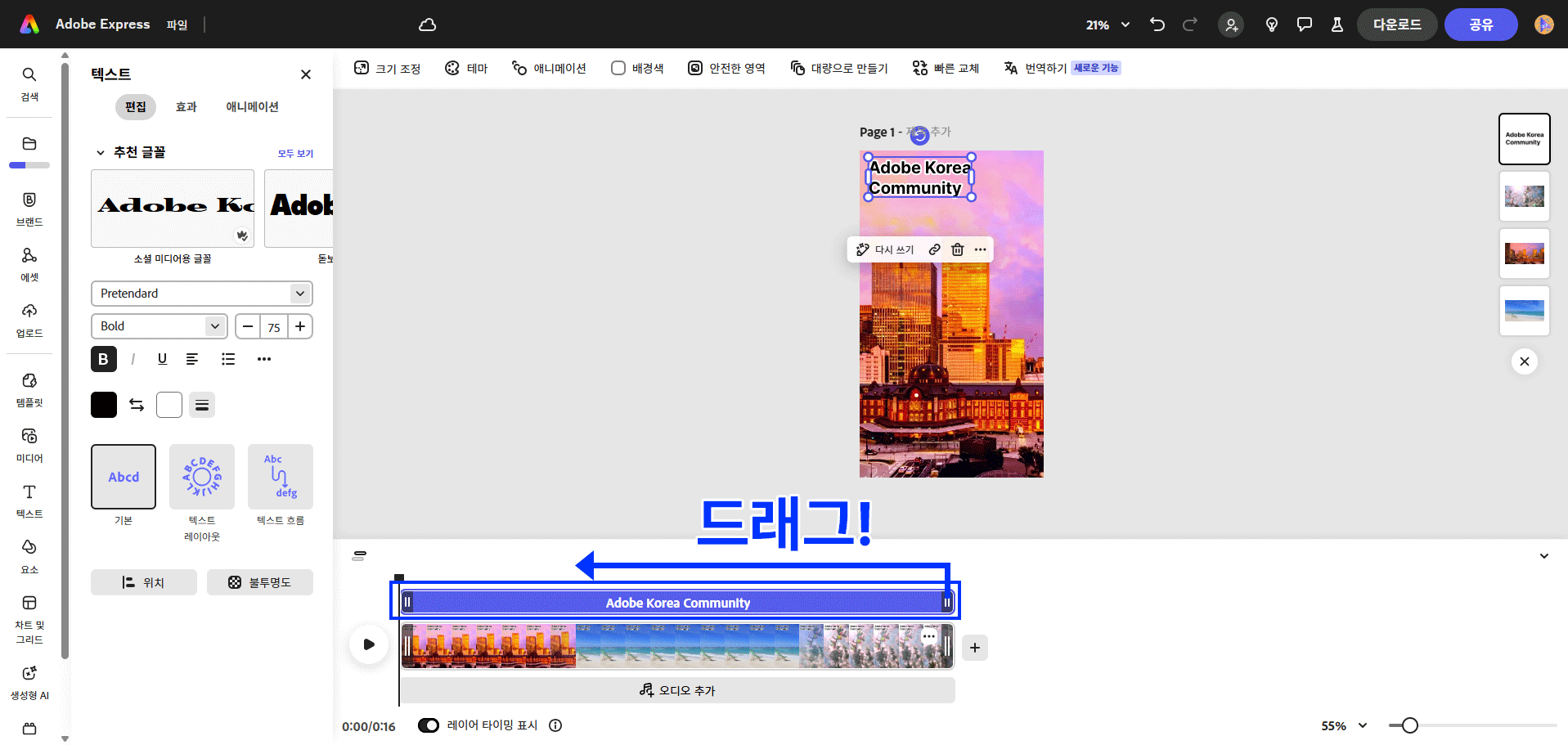Undo the last action
Viewport: 1568px width, 745px height.
click(1157, 25)
